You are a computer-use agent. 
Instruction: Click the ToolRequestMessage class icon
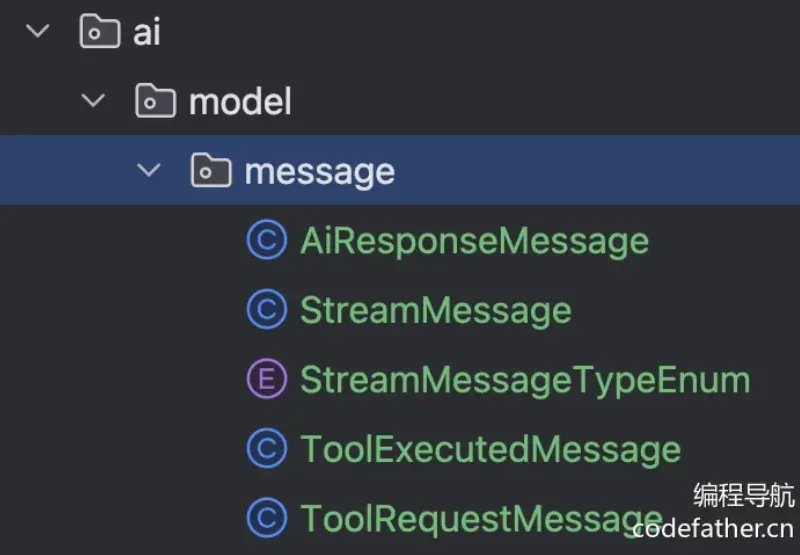click(267, 518)
